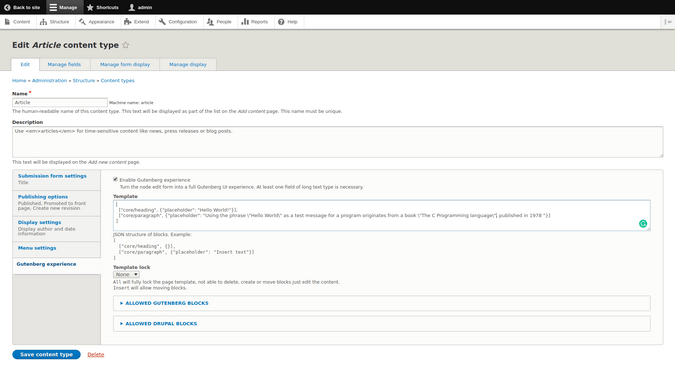Viewport: 675px width, 367px height.
Task: Click the Structure breadcrumb link
Action: (x=84, y=80)
